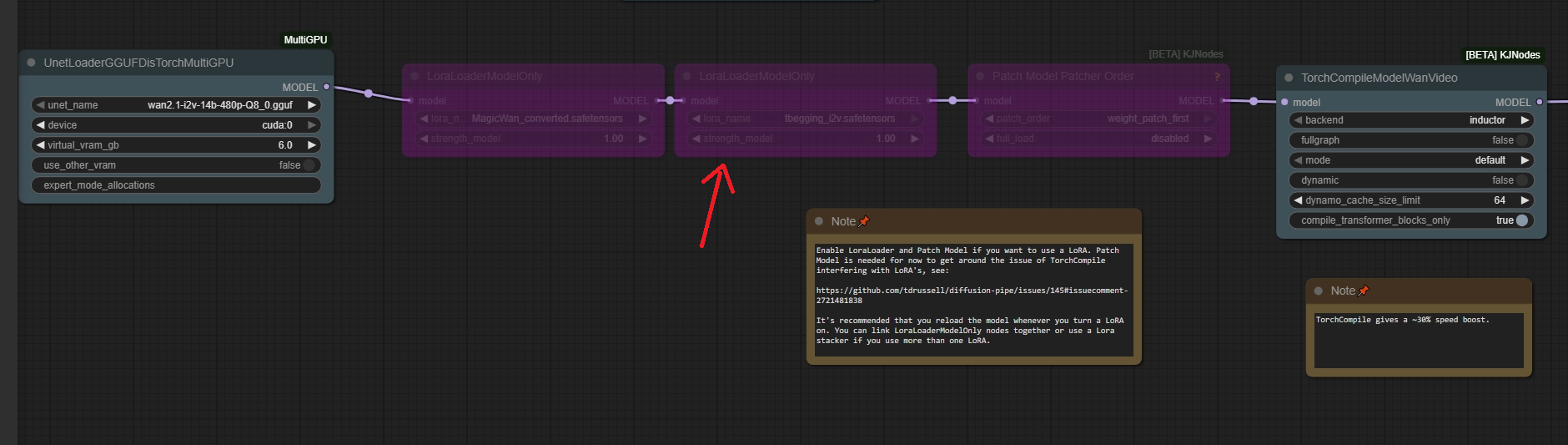Click the TorchCompile Note title bar
The height and width of the screenshot is (445, 1568).
[x=1419, y=291]
